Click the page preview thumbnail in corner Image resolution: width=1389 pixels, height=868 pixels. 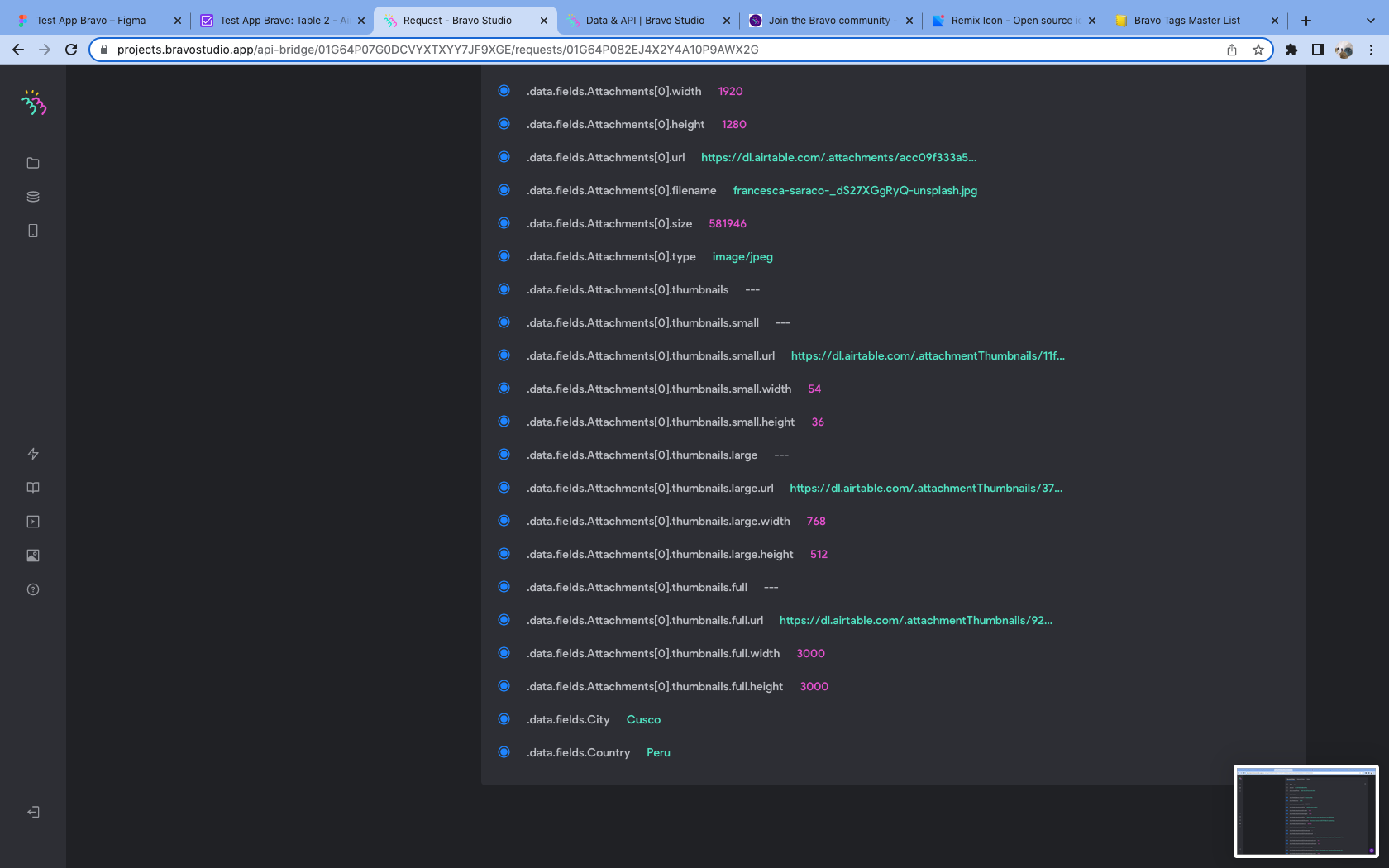tap(1306, 811)
